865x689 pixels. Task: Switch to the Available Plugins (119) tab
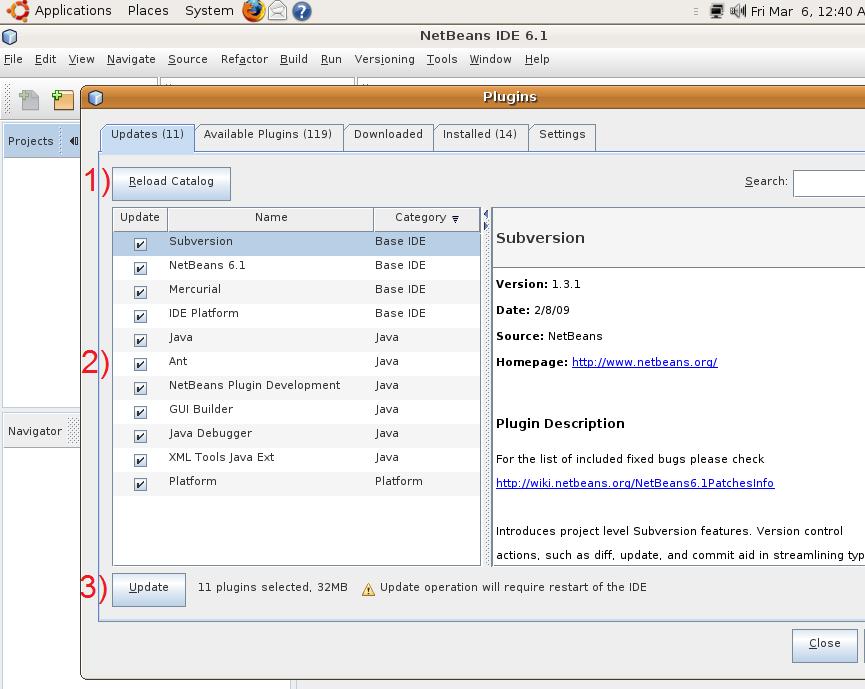pyautogui.click(x=268, y=133)
